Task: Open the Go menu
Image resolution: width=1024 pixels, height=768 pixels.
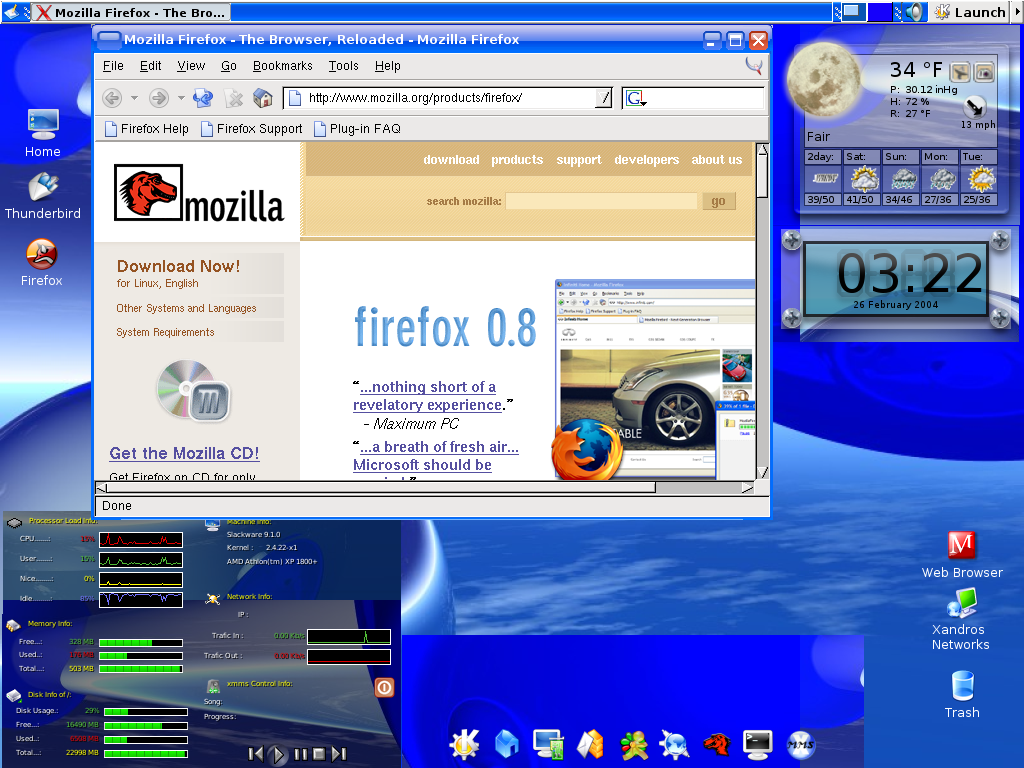Action: [229, 66]
